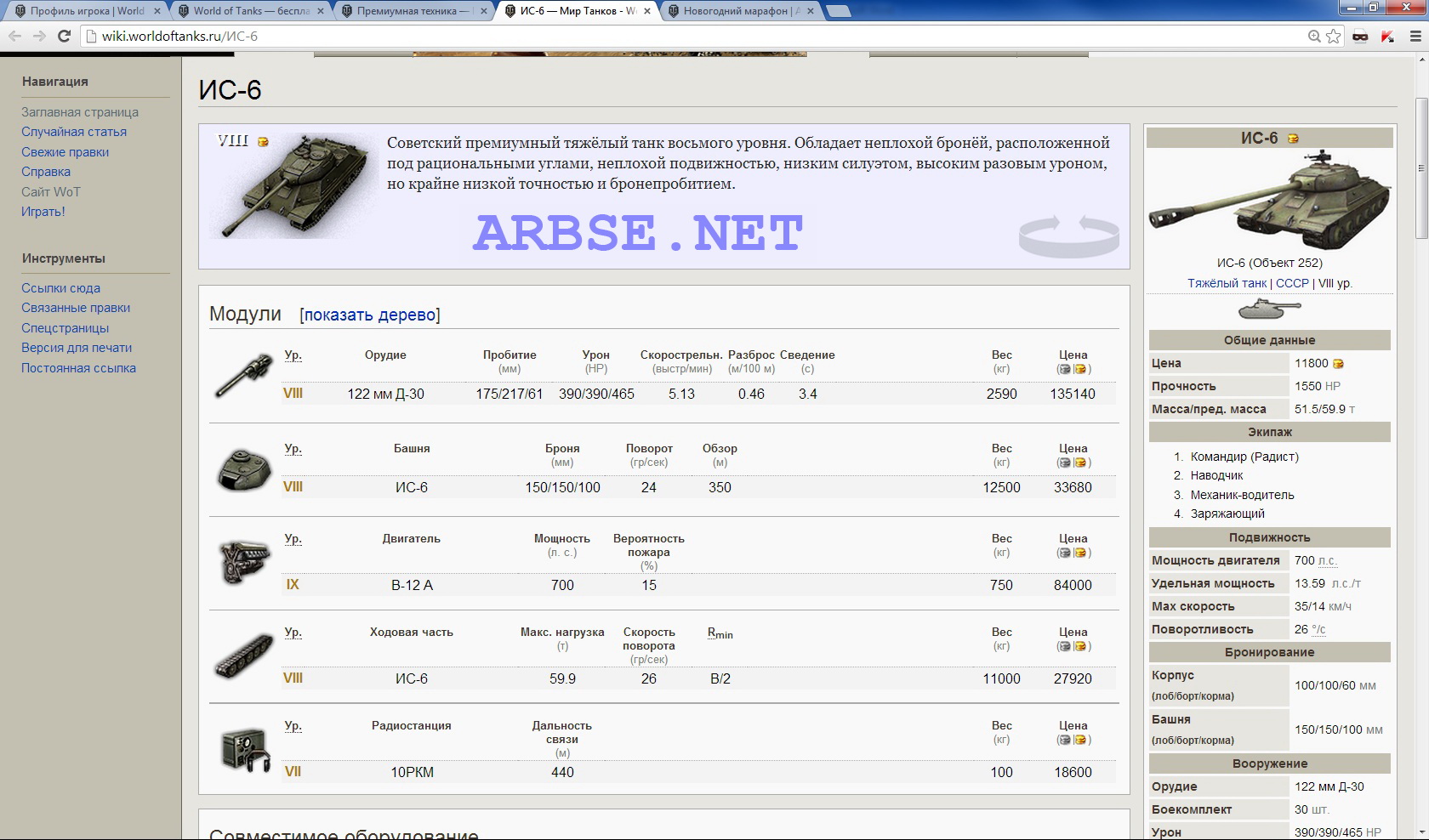Image resolution: width=1429 pixels, height=840 pixels.
Task: Click gold coin next to VIII tier badge
Action: coord(263,142)
